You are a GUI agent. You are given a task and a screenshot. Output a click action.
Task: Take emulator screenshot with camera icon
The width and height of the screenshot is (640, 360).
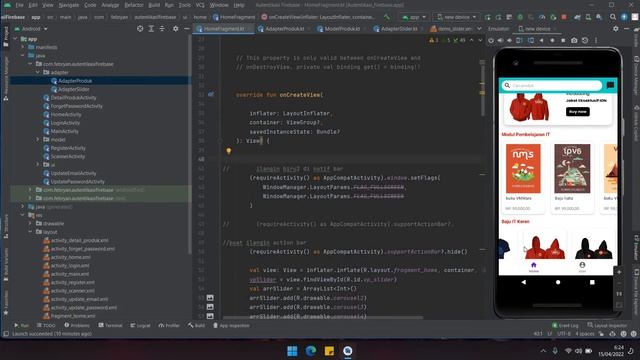click(x=574, y=40)
